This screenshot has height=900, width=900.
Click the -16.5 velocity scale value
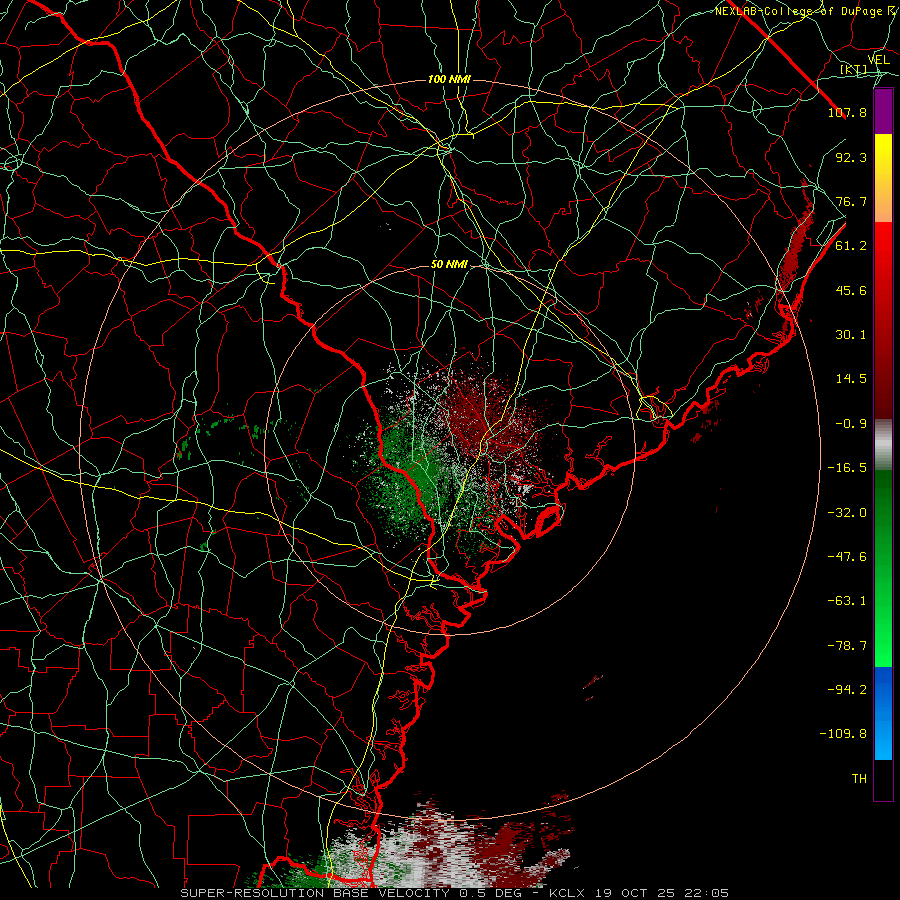pyautogui.click(x=847, y=468)
